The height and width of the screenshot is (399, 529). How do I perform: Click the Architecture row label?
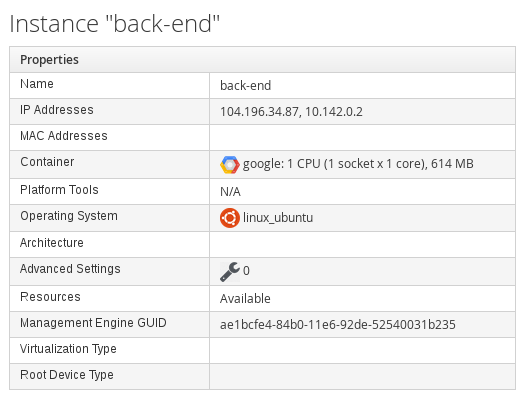(52, 243)
